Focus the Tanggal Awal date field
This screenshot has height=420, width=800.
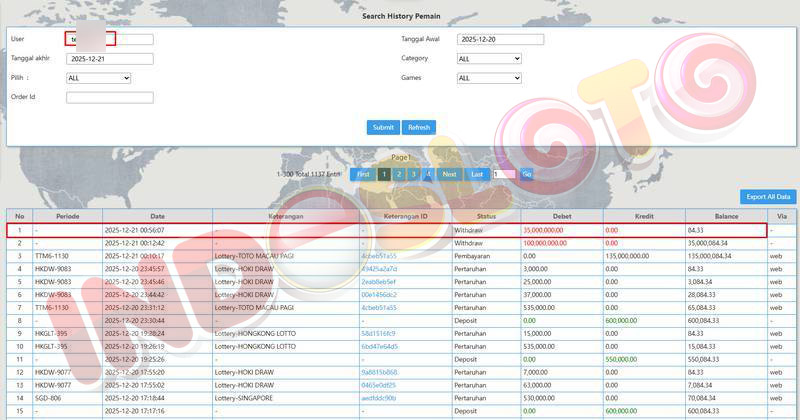pos(500,40)
